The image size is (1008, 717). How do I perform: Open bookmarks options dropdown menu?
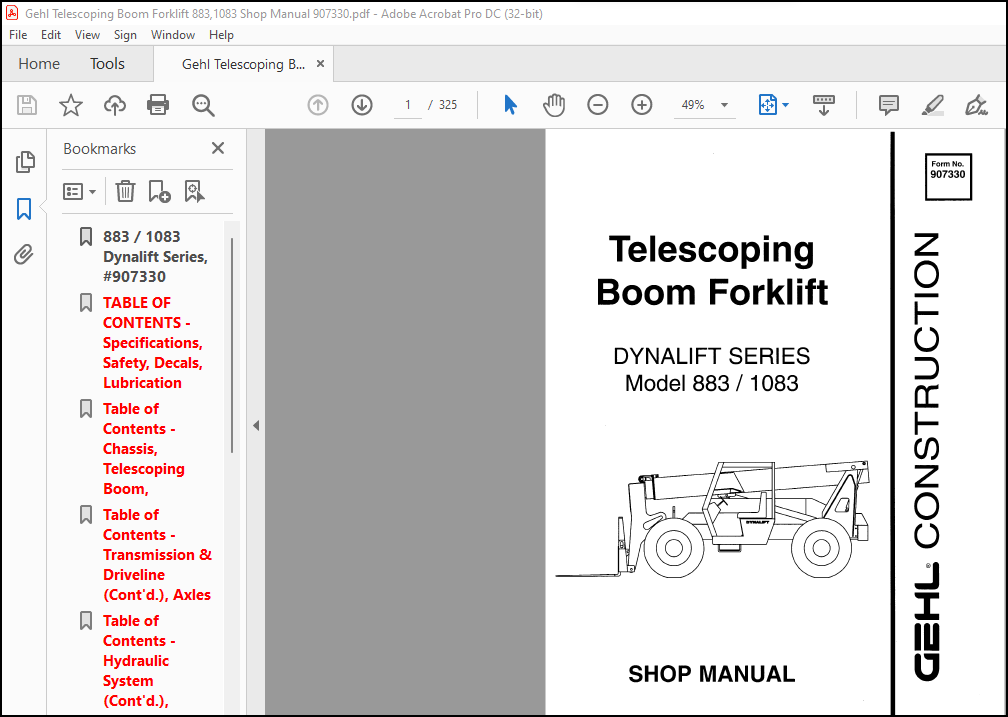click(80, 192)
